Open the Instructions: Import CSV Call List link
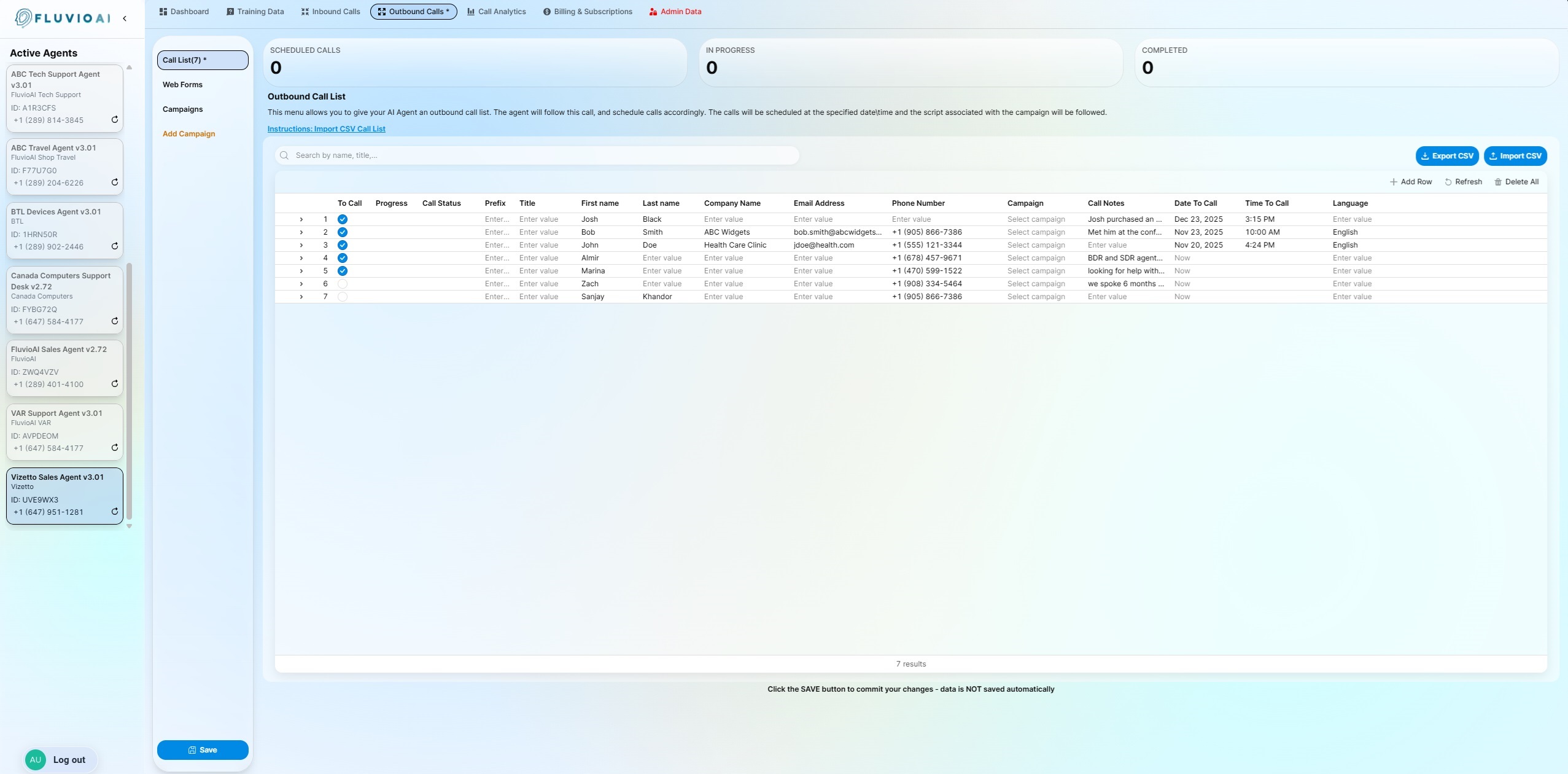This screenshot has height=774, width=1568. tap(326, 129)
